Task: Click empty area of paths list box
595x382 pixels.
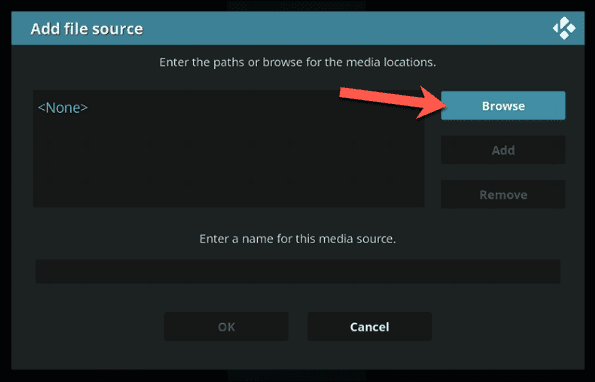Action: point(228,167)
